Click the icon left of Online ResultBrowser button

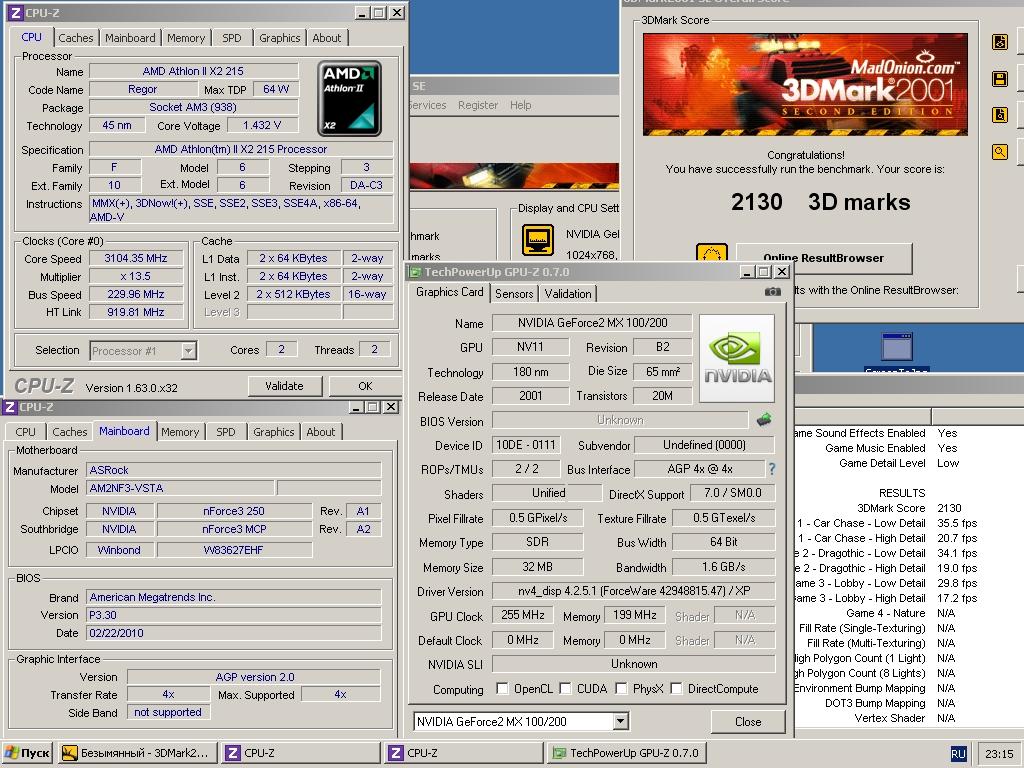click(712, 253)
